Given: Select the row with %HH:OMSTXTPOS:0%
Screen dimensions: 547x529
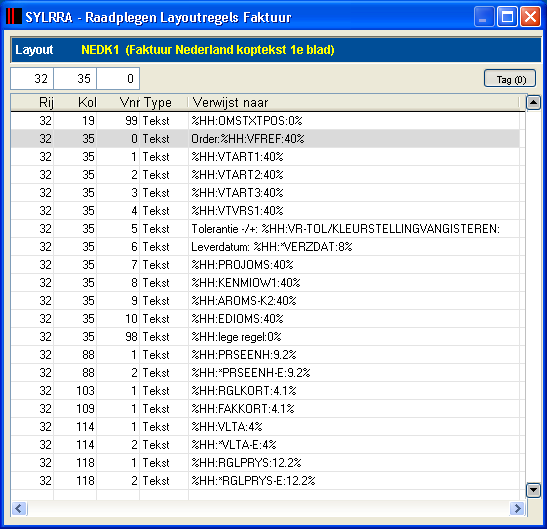Looking at the screenshot, I should point(265,121).
